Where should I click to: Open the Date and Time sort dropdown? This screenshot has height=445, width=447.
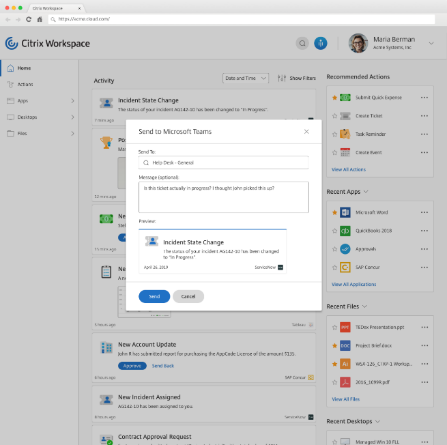[x=245, y=78]
